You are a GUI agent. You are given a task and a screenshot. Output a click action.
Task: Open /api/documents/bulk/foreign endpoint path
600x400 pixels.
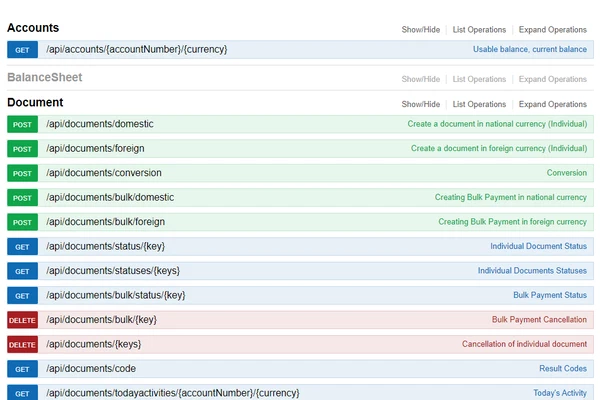pyautogui.click(x=106, y=222)
